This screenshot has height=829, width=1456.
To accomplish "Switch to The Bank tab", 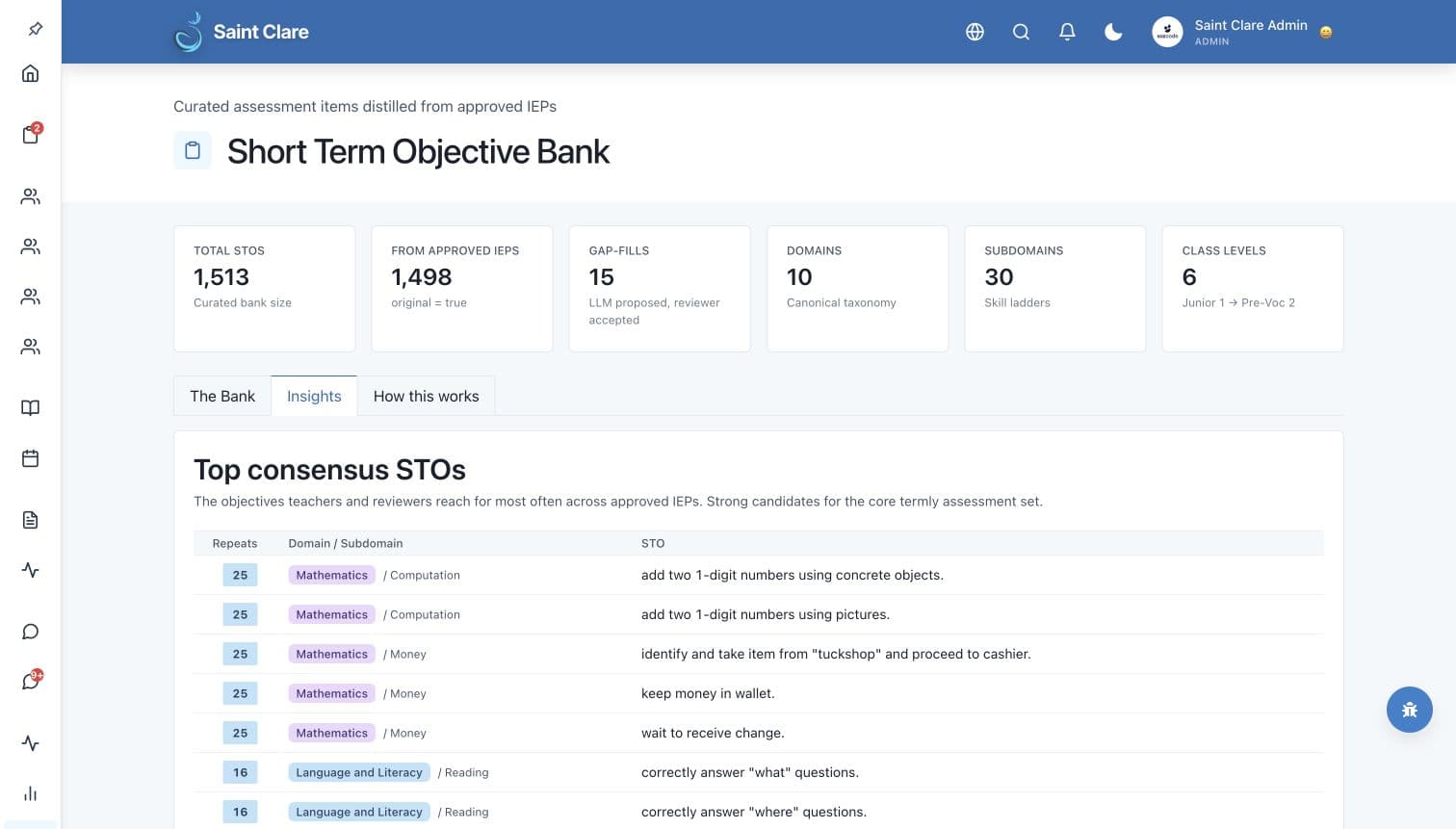I will 222,396.
